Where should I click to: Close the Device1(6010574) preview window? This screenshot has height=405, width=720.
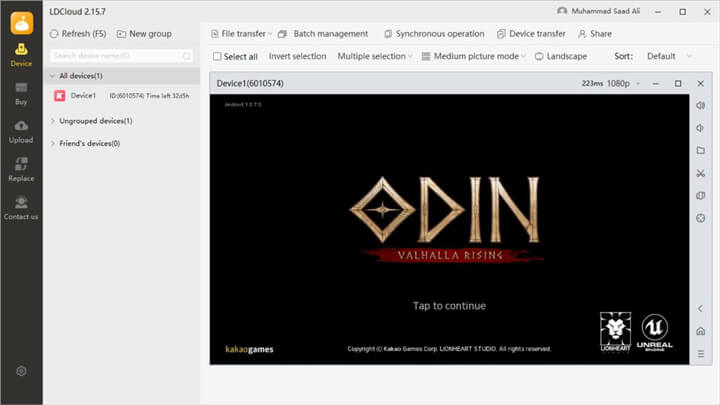click(x=700, y=84)
